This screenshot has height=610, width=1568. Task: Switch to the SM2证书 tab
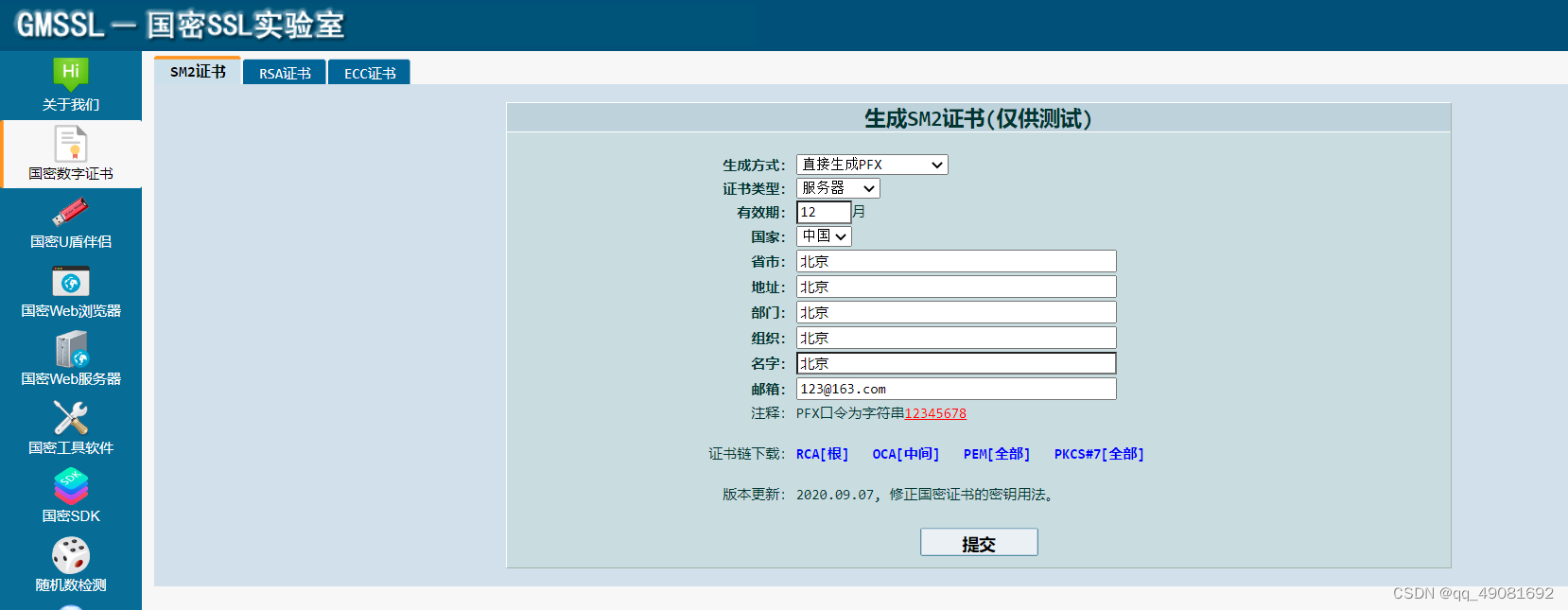pos(198,72)
